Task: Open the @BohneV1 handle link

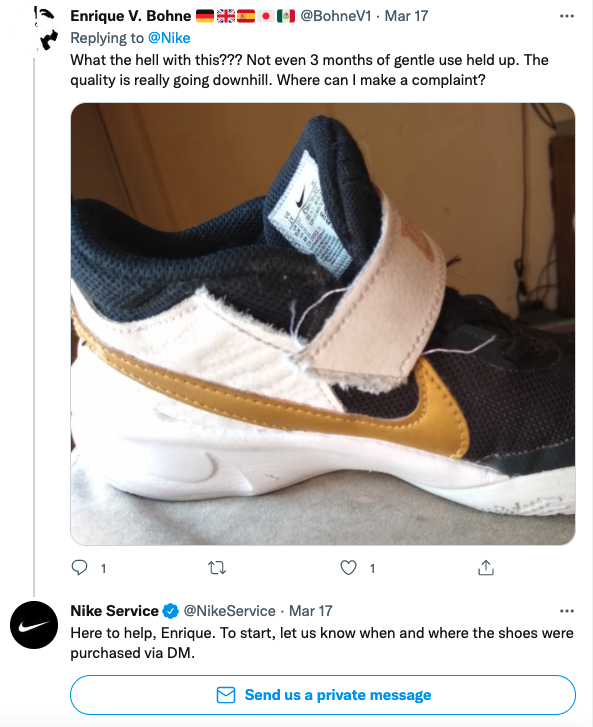Action: coord(336,16)
